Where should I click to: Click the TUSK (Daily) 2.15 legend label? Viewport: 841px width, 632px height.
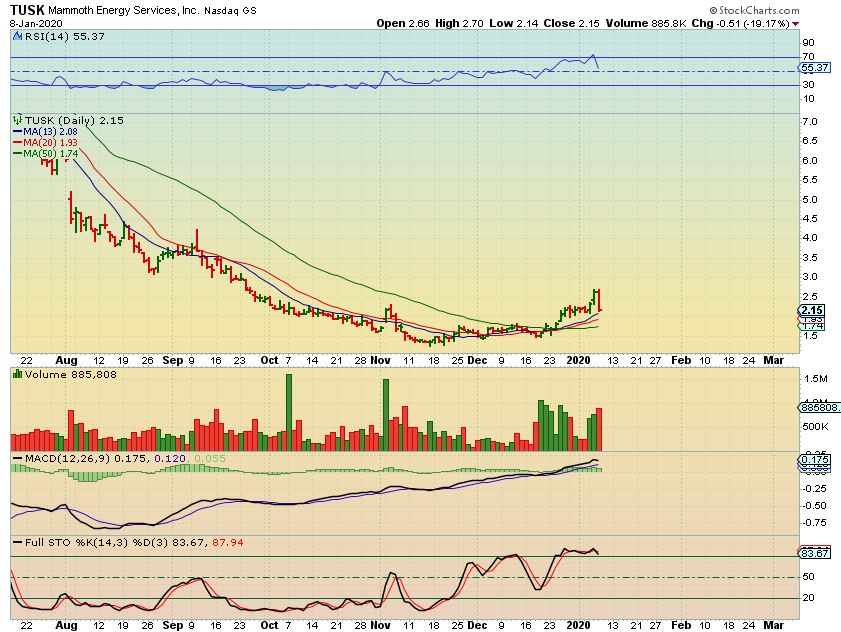coord(74,120)
